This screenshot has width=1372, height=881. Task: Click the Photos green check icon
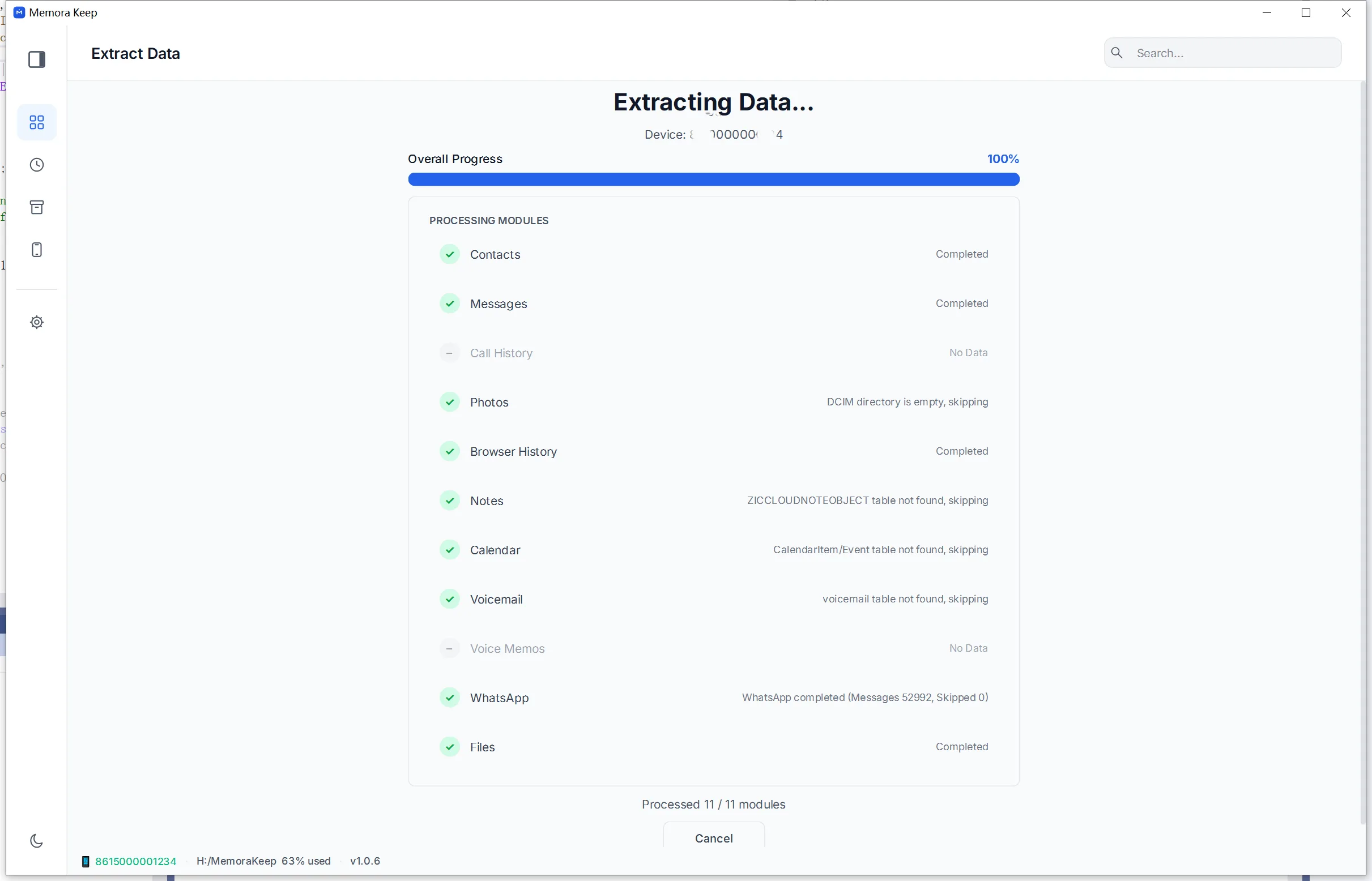450,402
